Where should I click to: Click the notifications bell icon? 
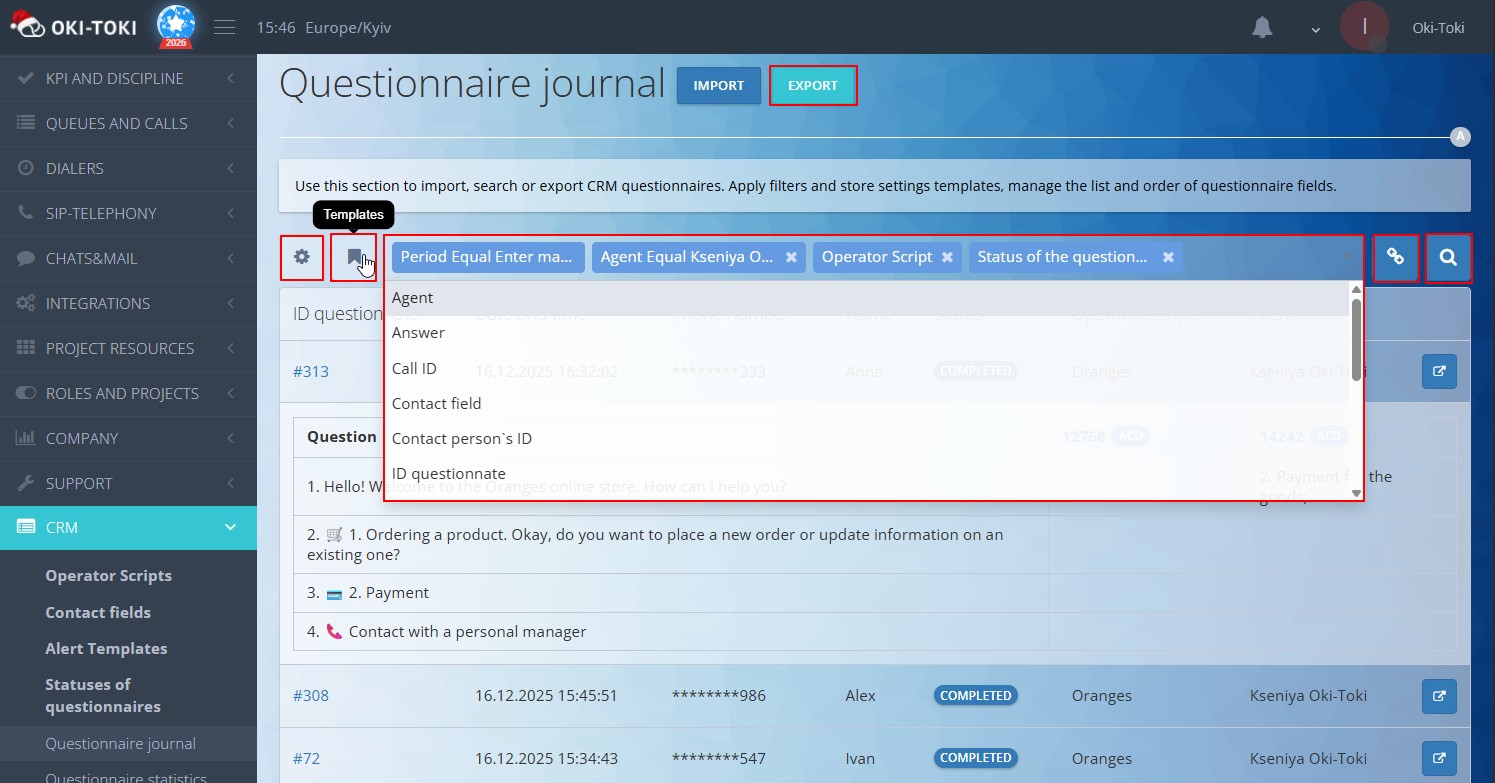(1261, 27)
